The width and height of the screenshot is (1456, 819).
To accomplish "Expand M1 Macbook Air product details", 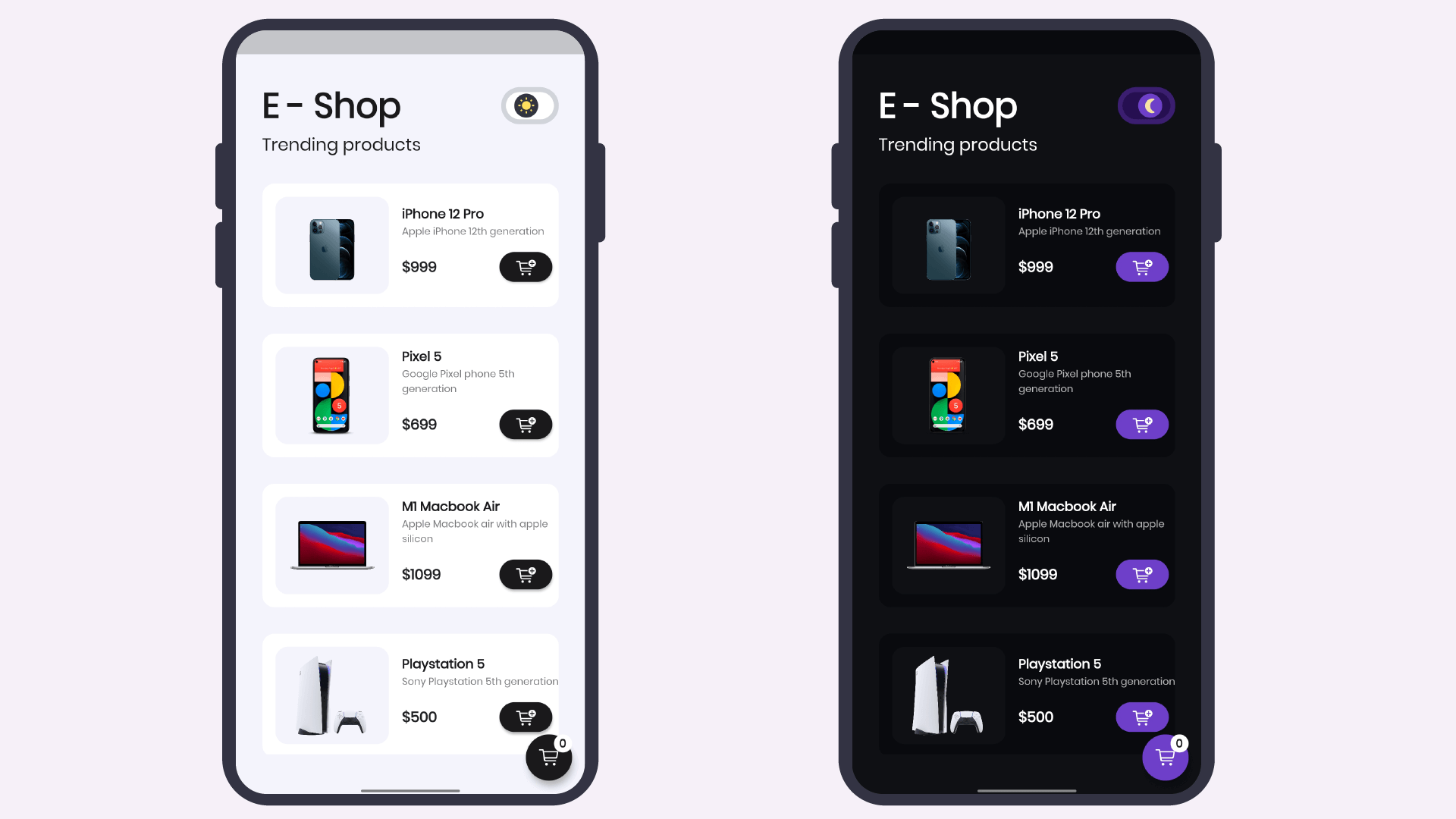I will [410, 545].
